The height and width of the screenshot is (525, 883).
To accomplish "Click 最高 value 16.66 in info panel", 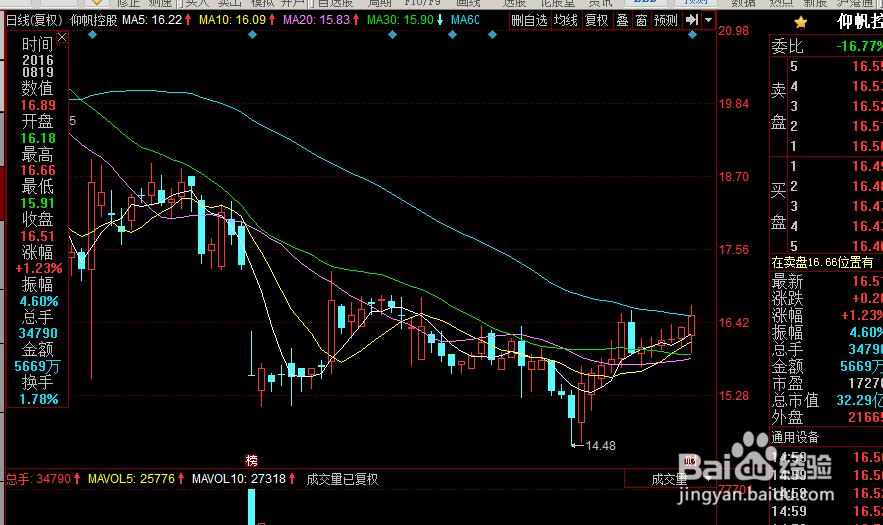I will pyautogui.click(x=38, y=171).
